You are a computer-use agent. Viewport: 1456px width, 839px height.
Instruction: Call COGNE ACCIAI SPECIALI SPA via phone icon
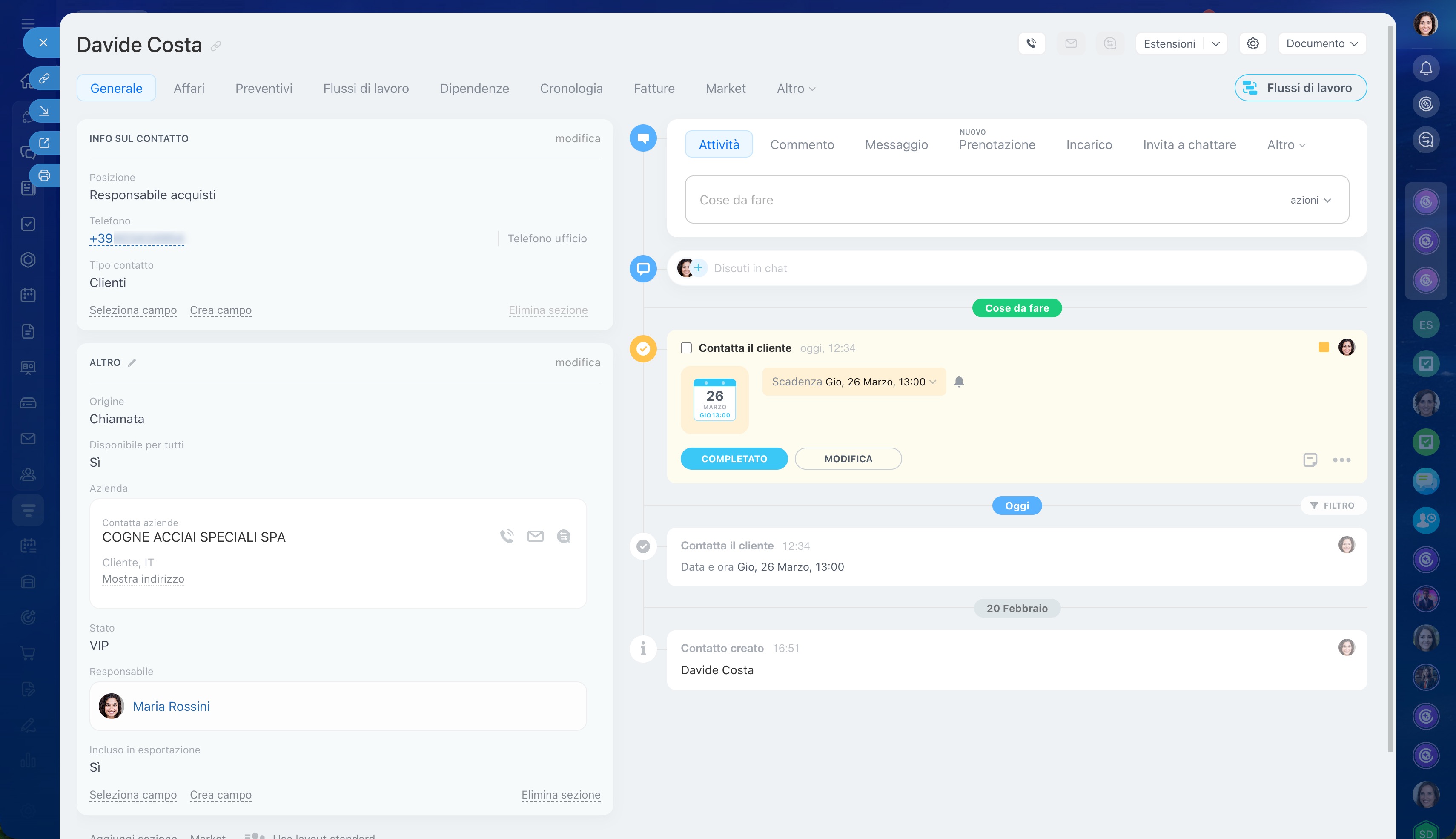tap(506, 537)
